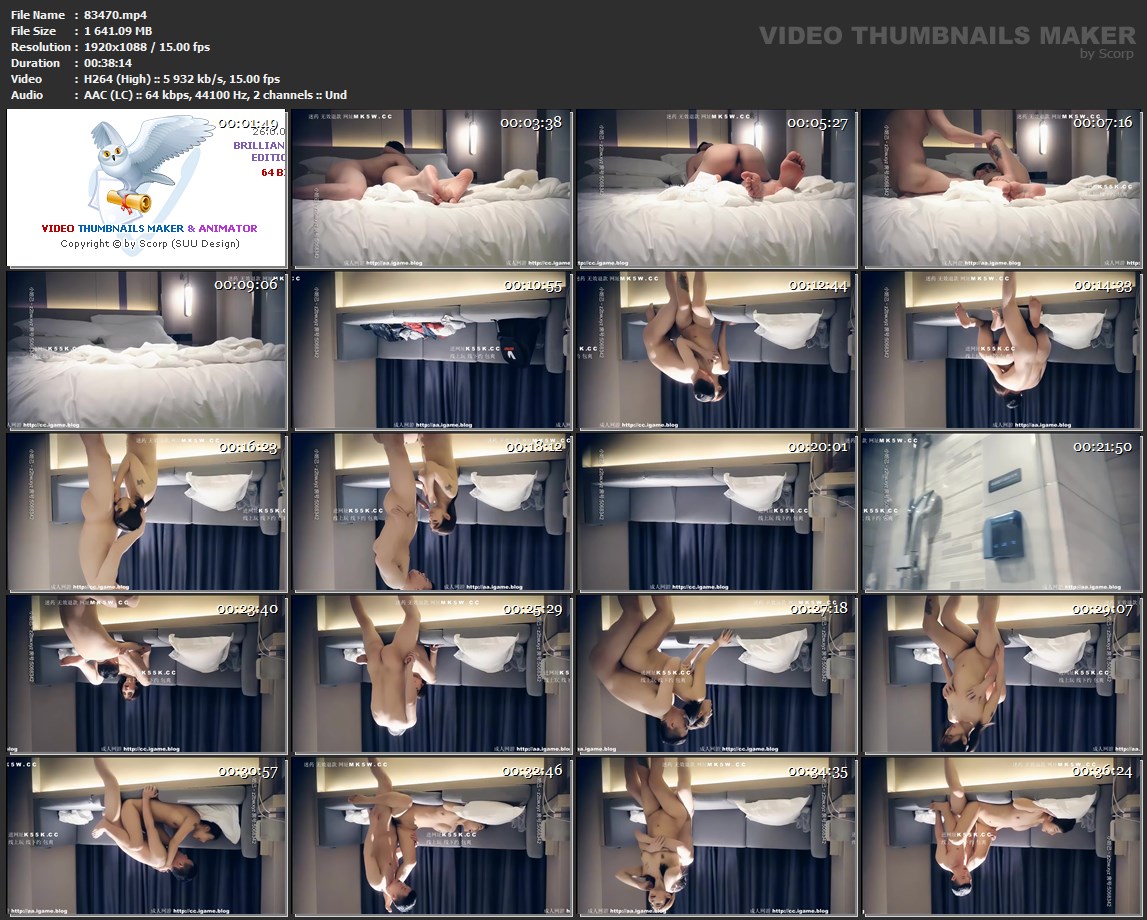
Task: Click the 'VIDEO THUMBNAILS MAKER & ANIMATOR' logo text
Action: click(149, 228)
